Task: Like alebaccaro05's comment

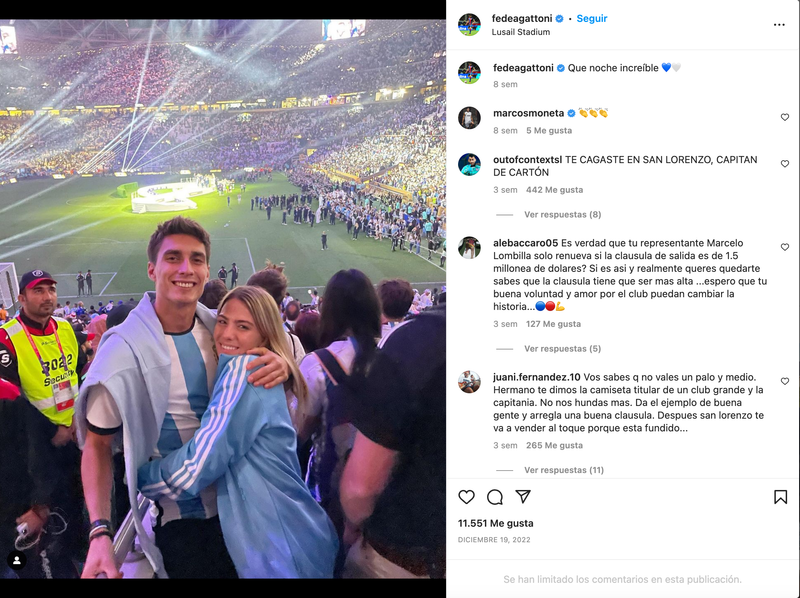Action: pos(785,247)
